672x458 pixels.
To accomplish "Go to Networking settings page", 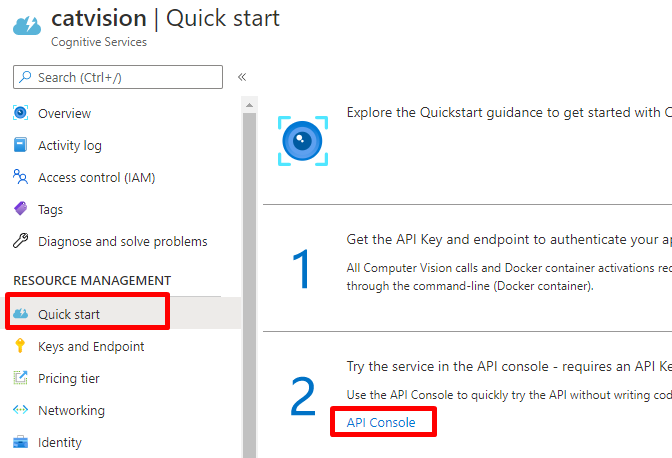I will tap(71, 410).
